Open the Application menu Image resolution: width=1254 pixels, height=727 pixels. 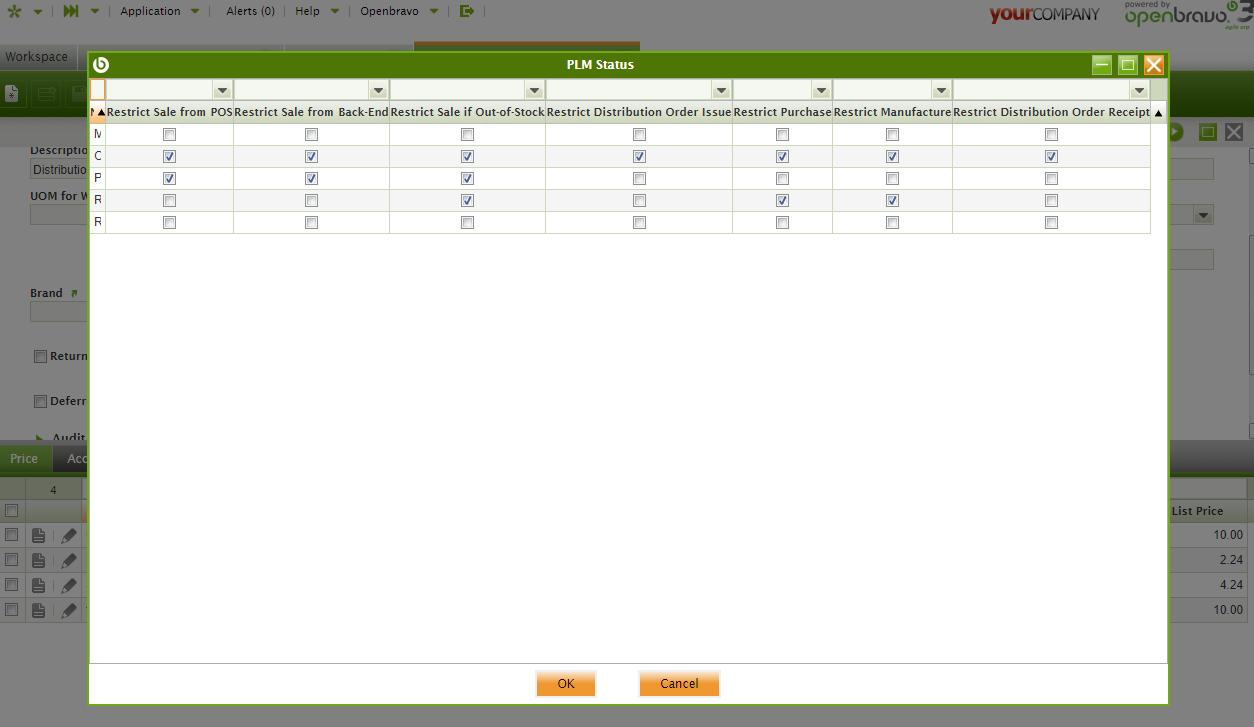pyautogui.click(x=150, y=12)
